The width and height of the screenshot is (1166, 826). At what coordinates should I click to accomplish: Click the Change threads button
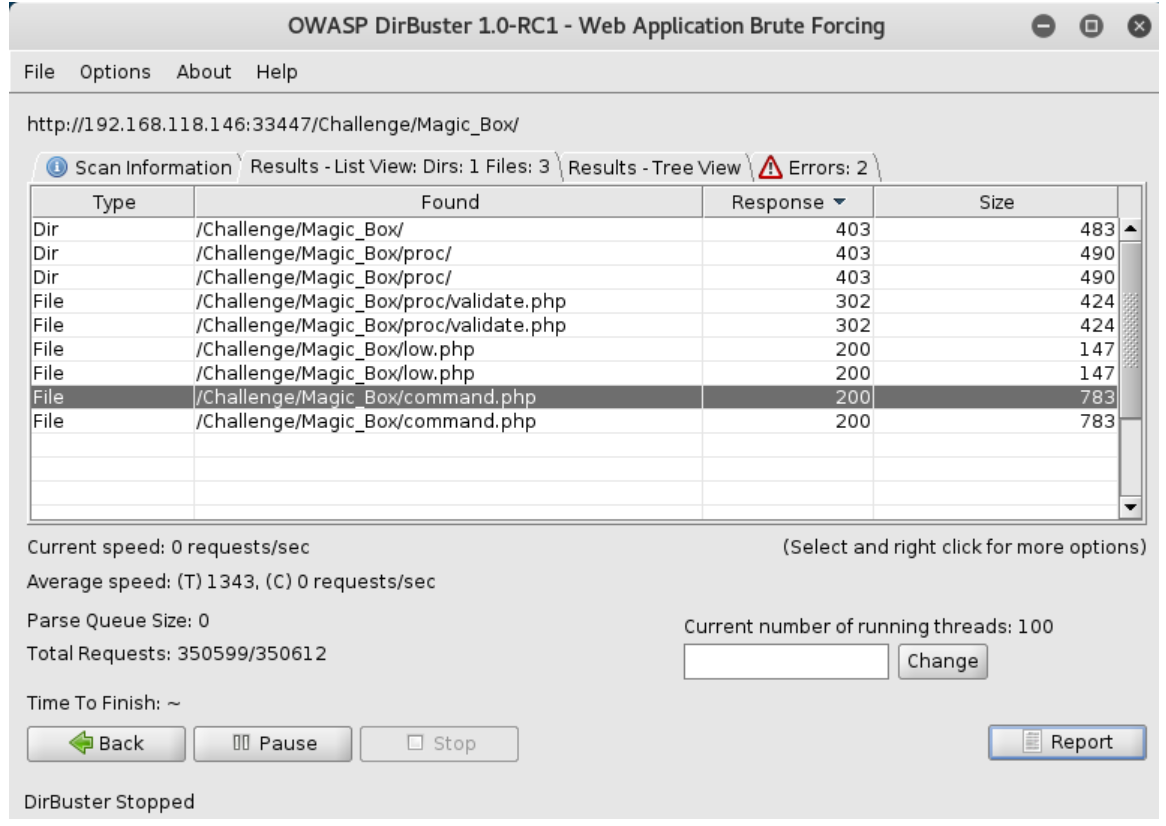point(942,661)
